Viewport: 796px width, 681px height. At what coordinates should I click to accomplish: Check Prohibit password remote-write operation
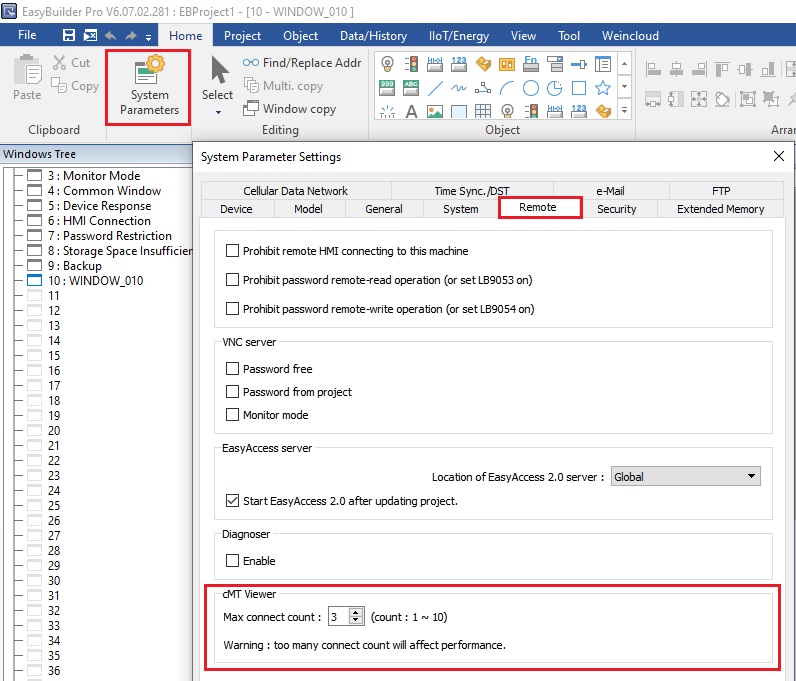pyautogui.click(x=232, y=309)
